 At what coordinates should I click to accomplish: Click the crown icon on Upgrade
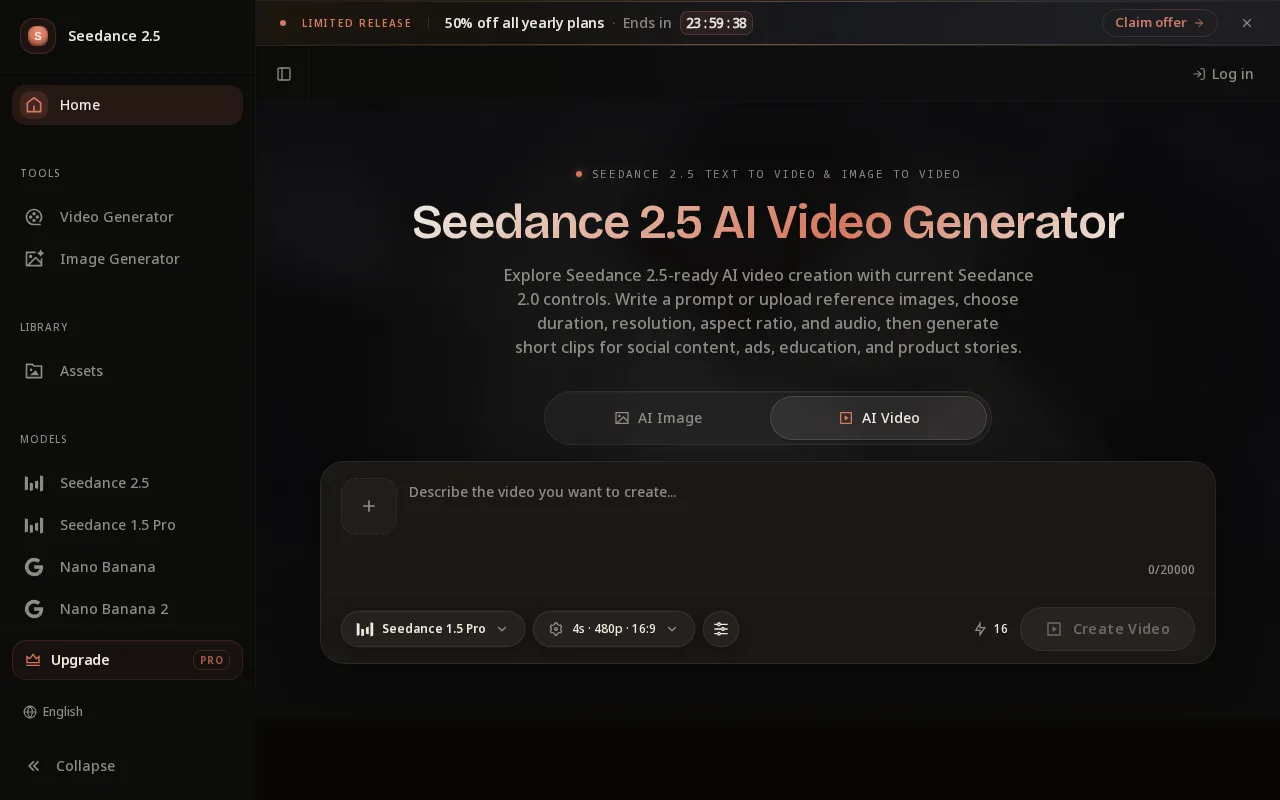tap(33, 660)
